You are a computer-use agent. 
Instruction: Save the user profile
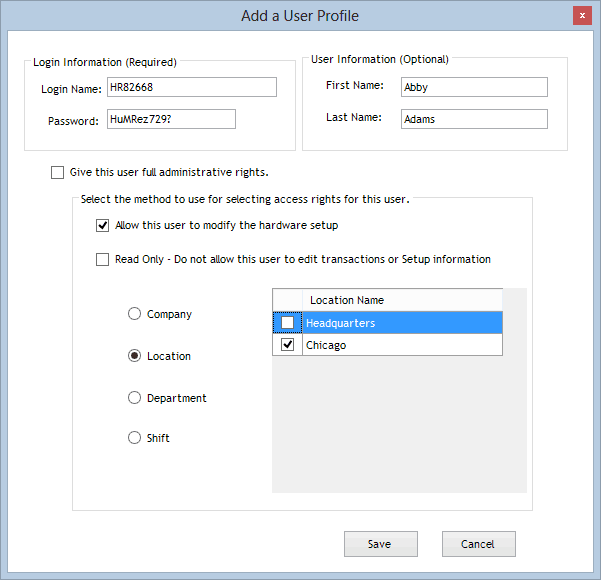(x=381, y=544)
